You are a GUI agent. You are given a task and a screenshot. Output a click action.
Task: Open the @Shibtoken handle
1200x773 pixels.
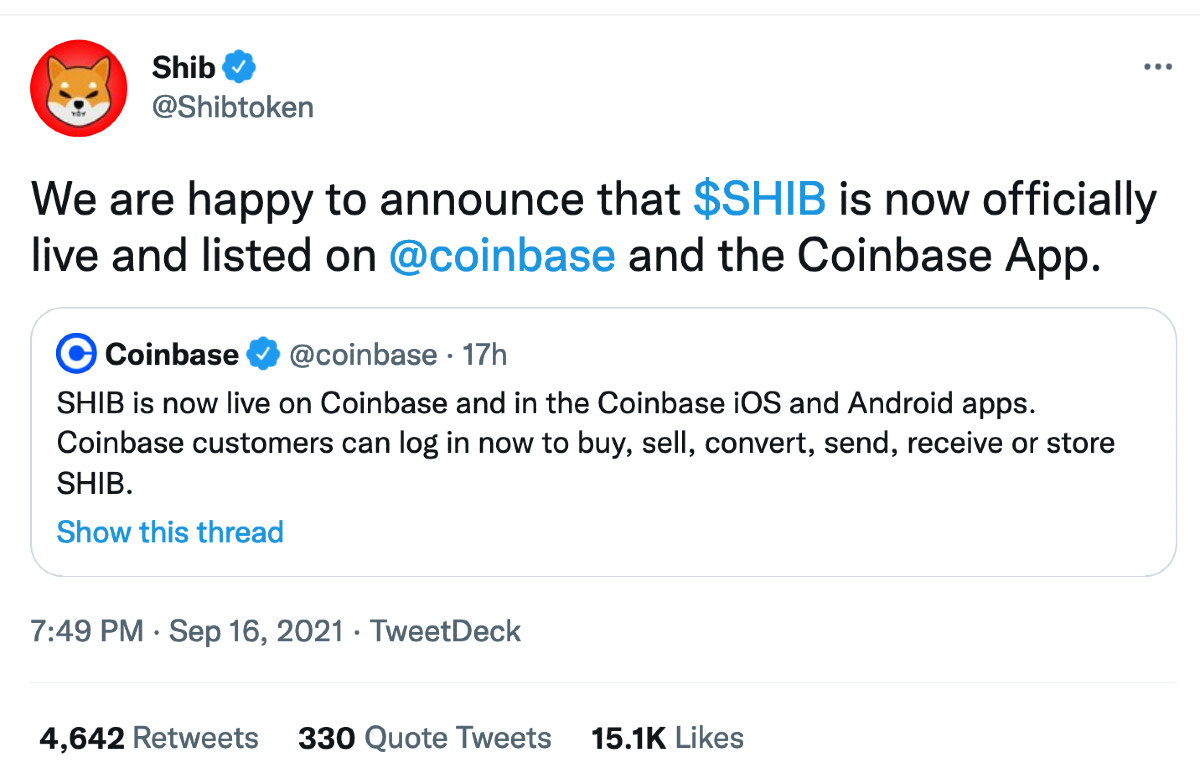click(x=232, y=107)
